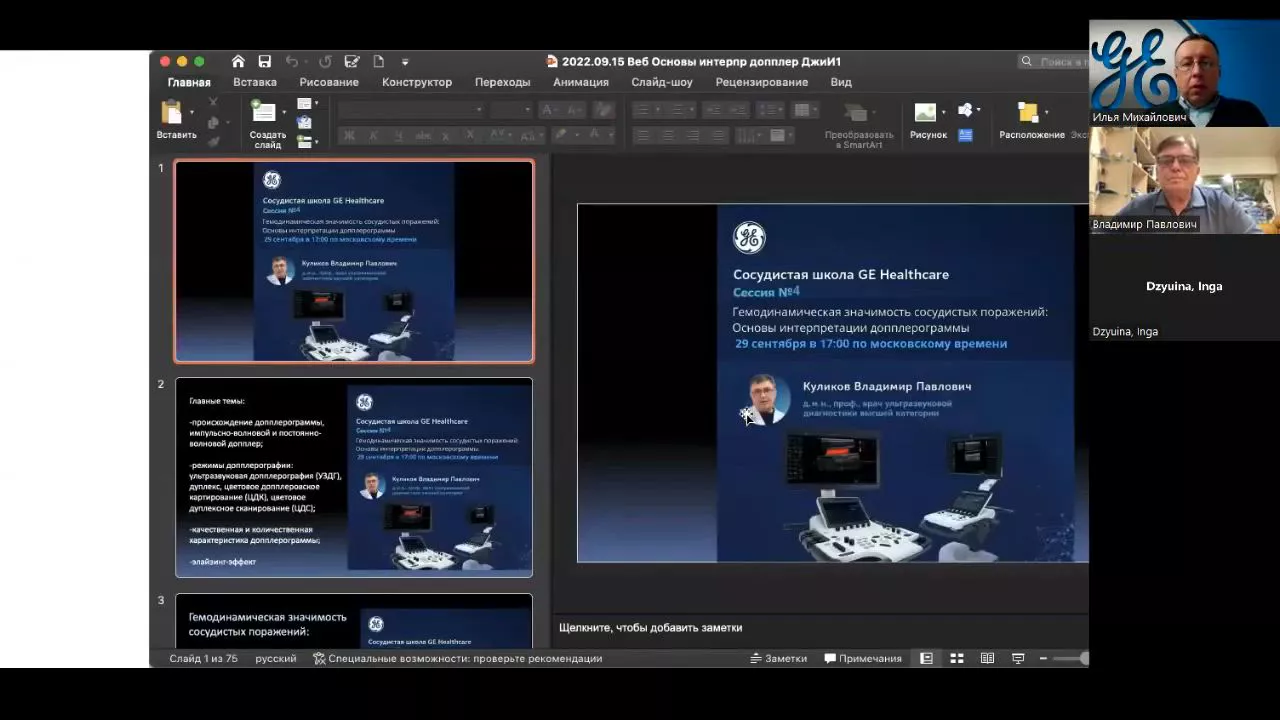Click the zoom out minus icon
Screen dimensions: 1280x720
tap(1044, 658)
